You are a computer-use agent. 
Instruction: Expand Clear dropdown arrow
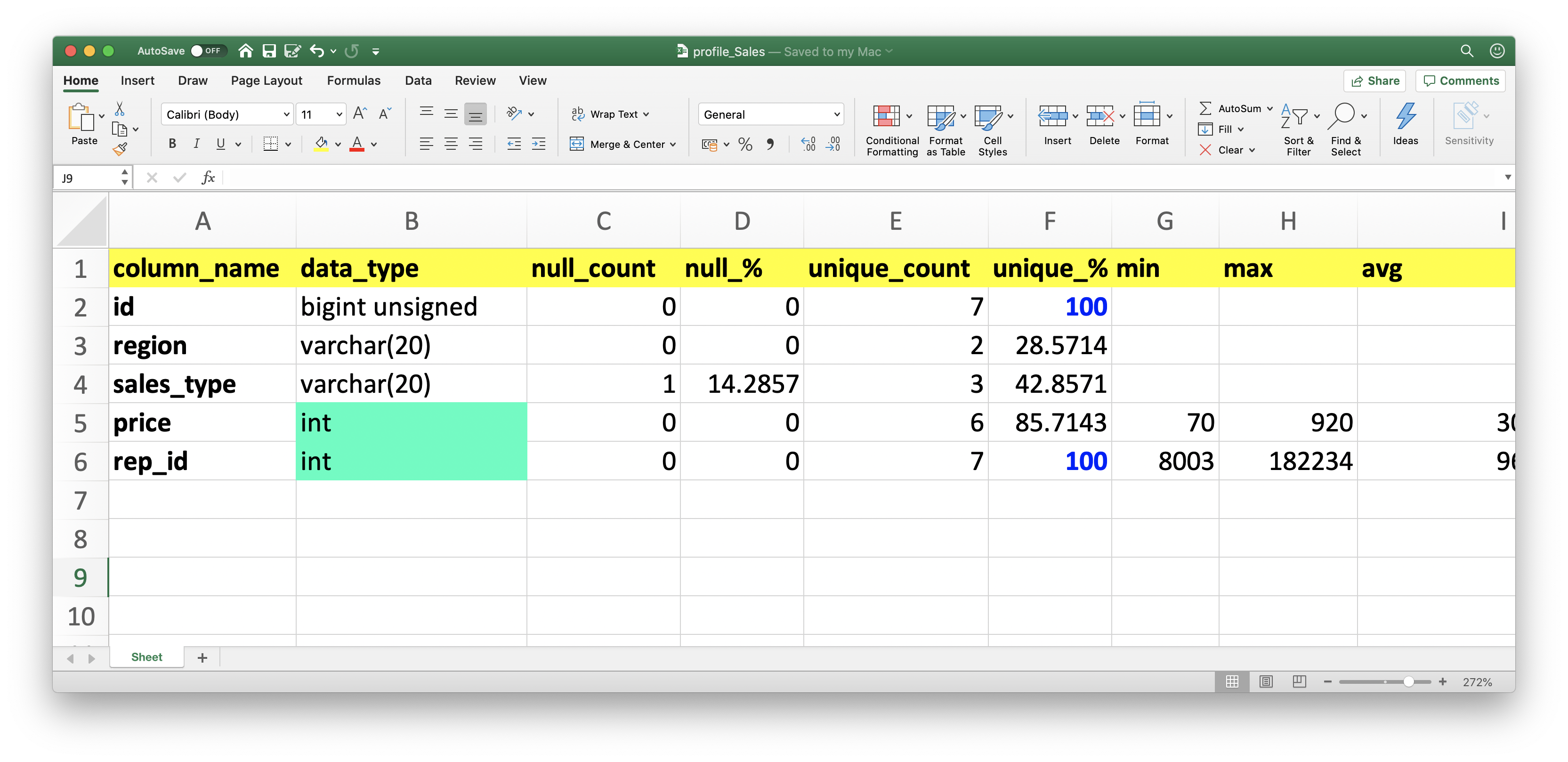(1252, 150)
